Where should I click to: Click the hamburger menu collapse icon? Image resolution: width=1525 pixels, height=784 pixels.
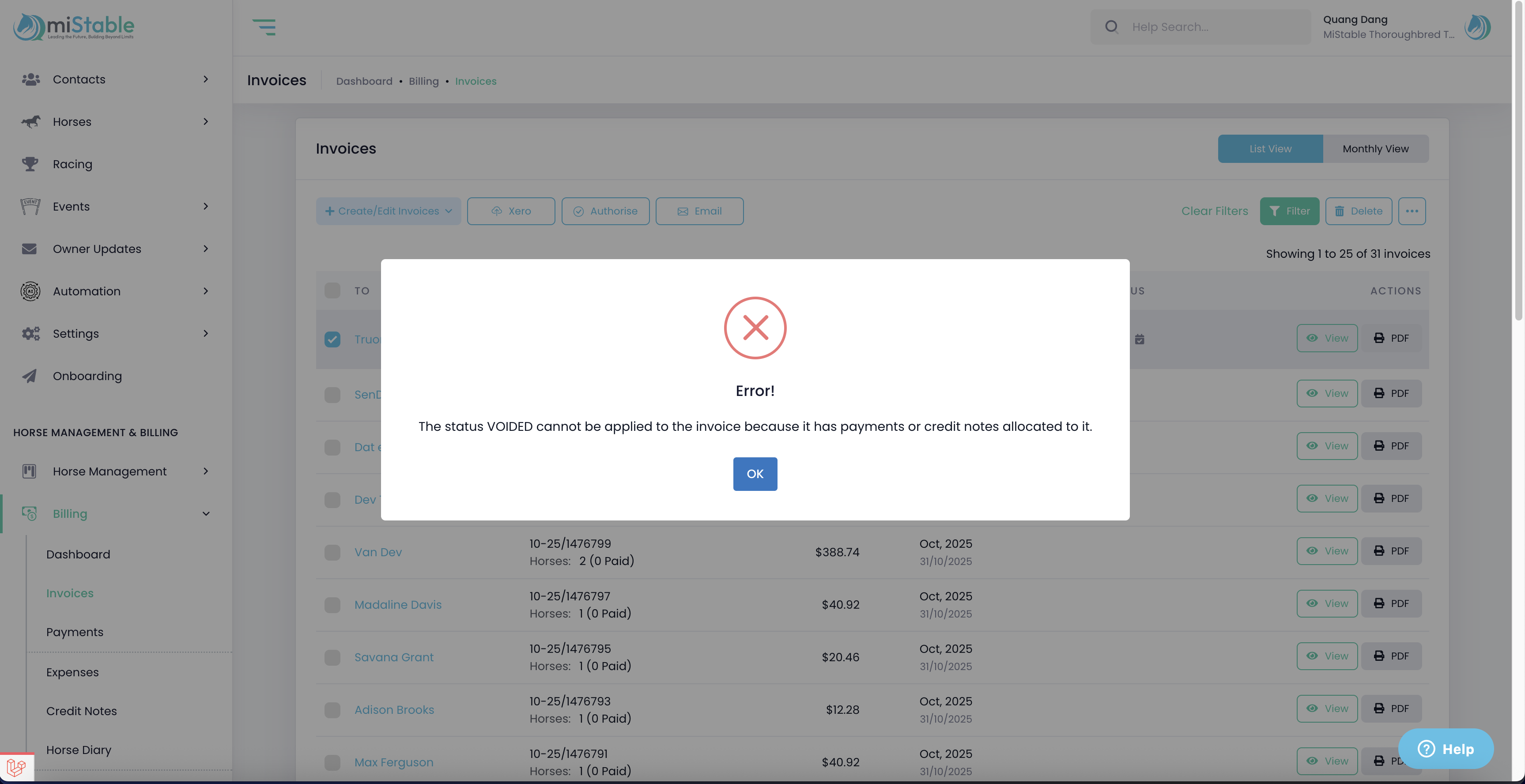click(264, 26)
